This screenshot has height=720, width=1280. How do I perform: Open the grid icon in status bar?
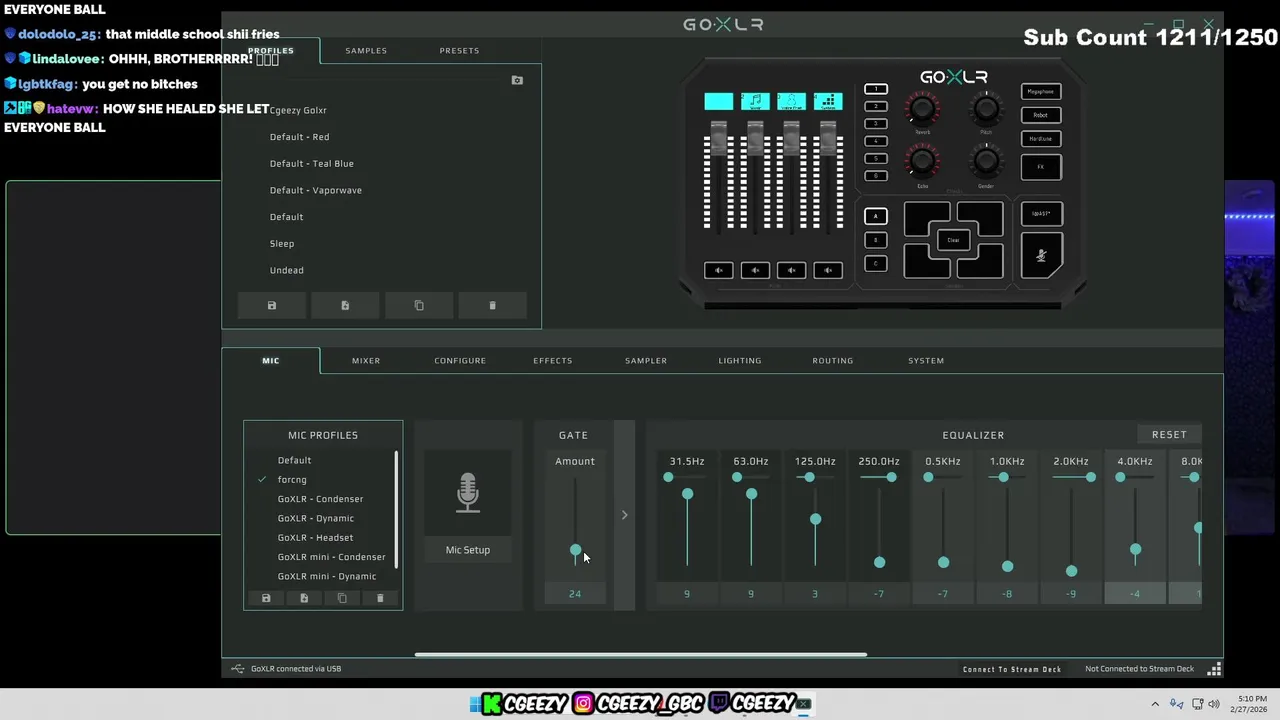1215,669
